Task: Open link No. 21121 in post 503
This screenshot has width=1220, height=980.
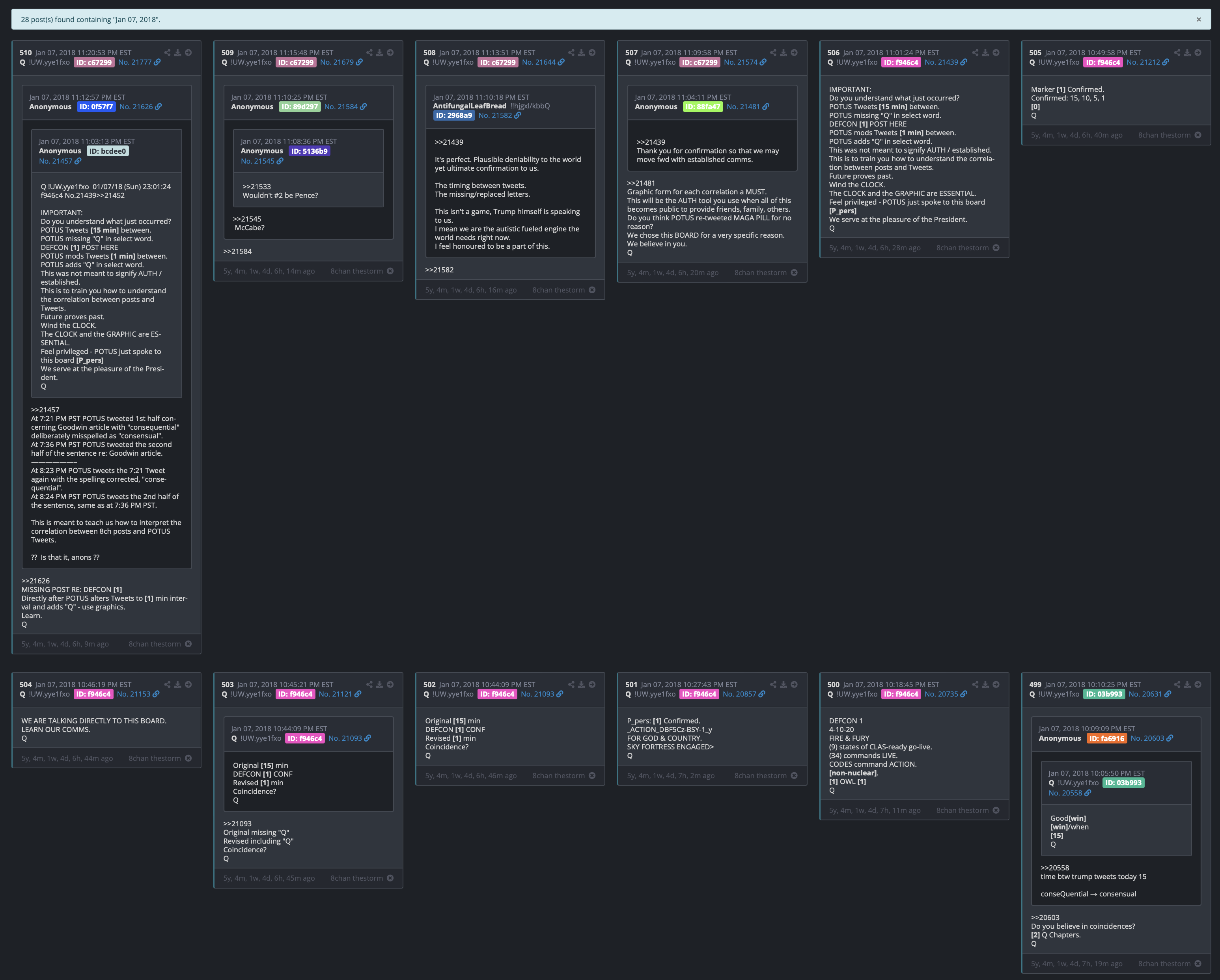Action: tap(340, 694)
